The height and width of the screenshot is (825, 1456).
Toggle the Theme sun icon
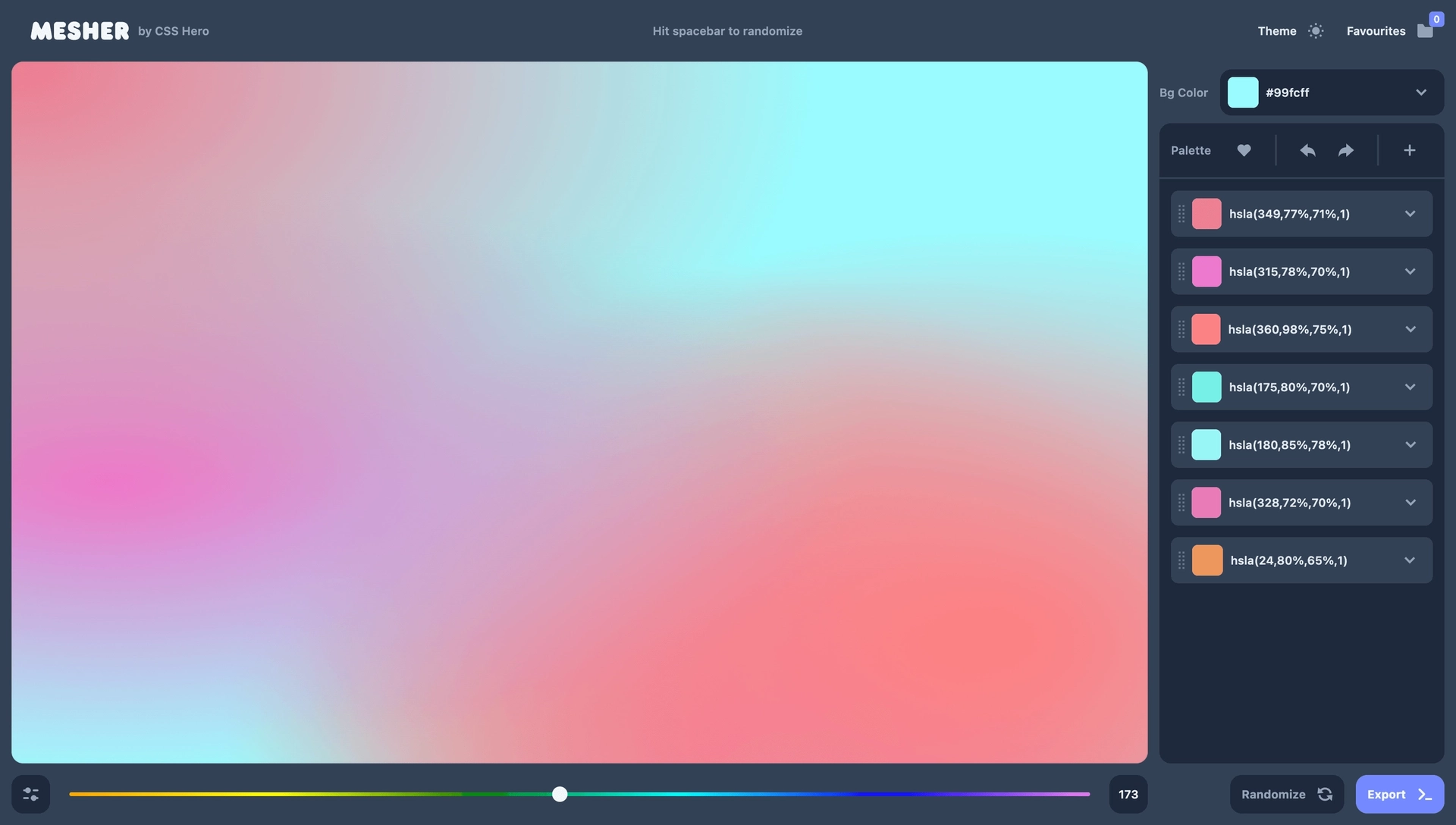[1316, 31]
